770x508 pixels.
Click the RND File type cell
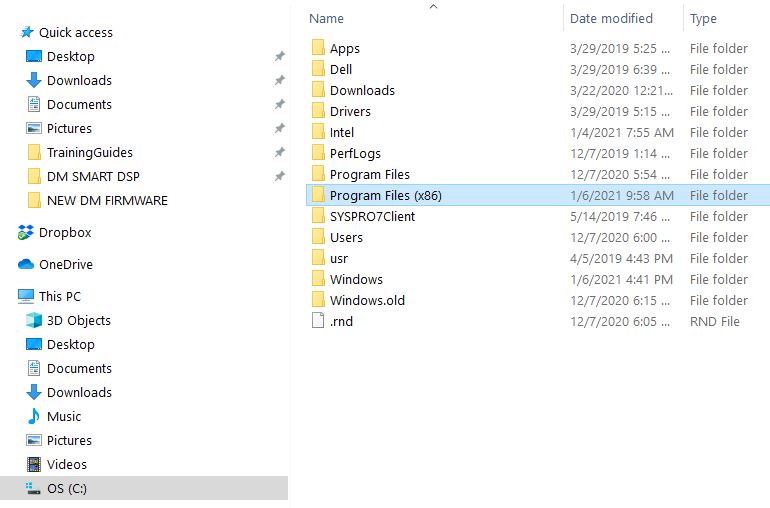pos(715,321)
